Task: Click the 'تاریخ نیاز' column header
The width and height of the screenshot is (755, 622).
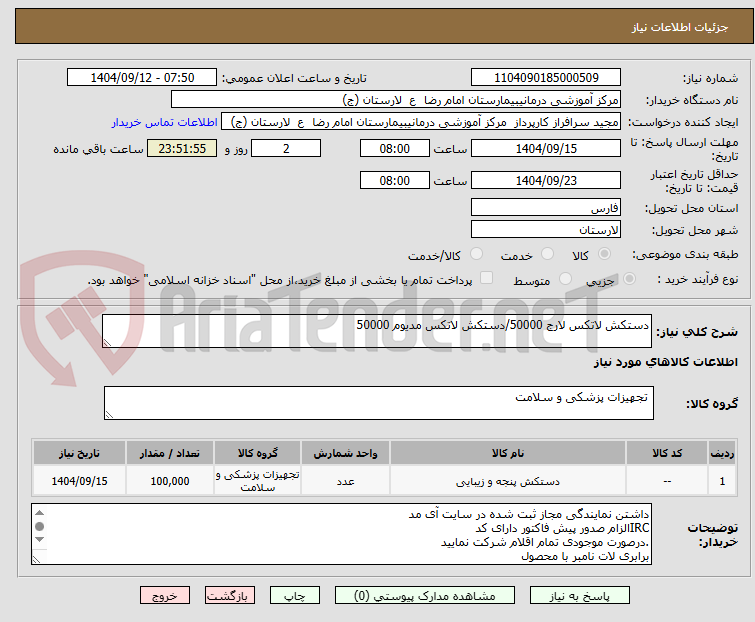Action: 79,453
